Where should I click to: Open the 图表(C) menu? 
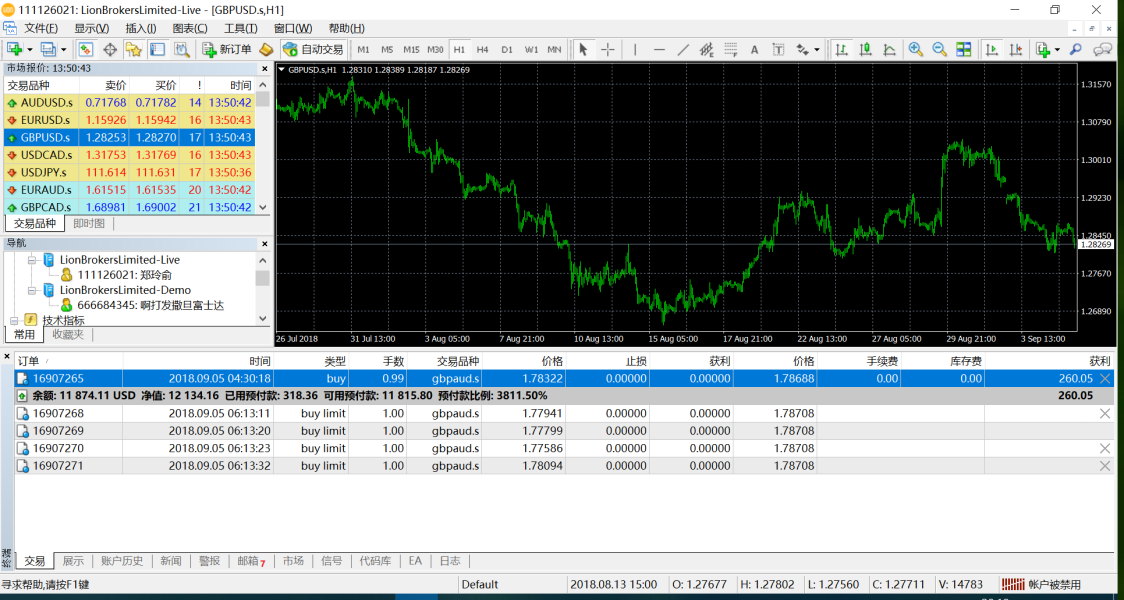tap(190, 28)
